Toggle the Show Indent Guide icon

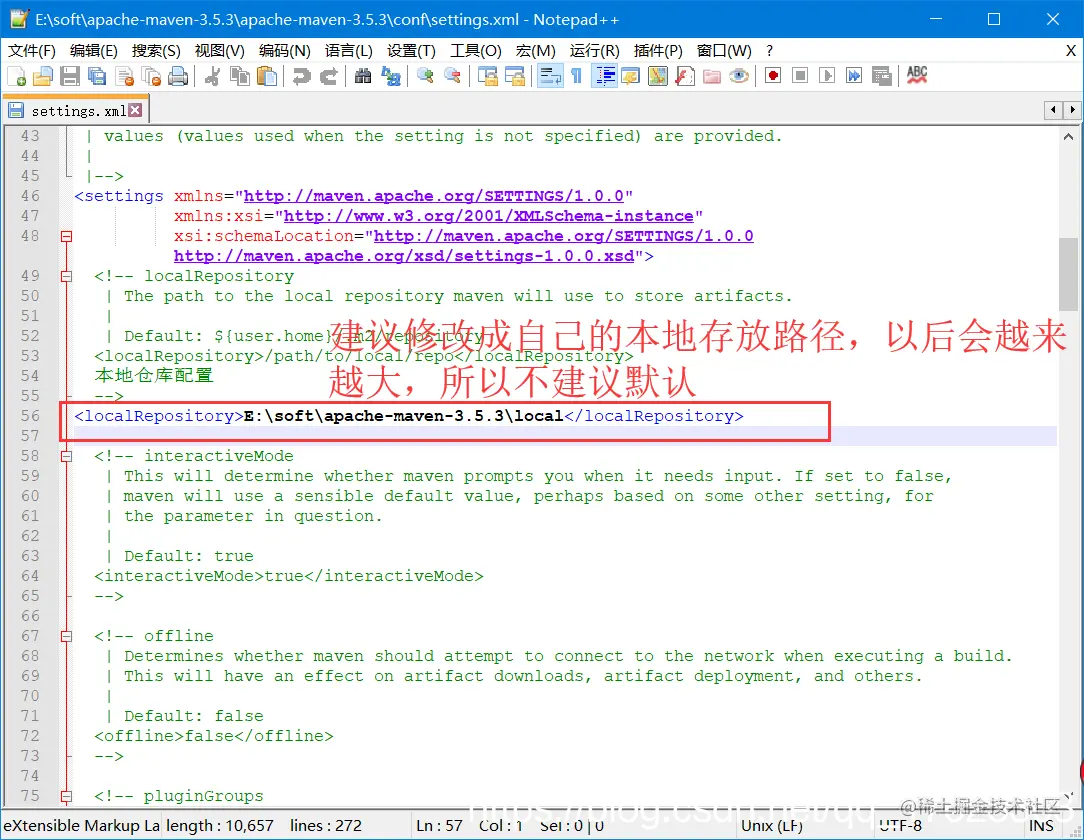[605, 76]
